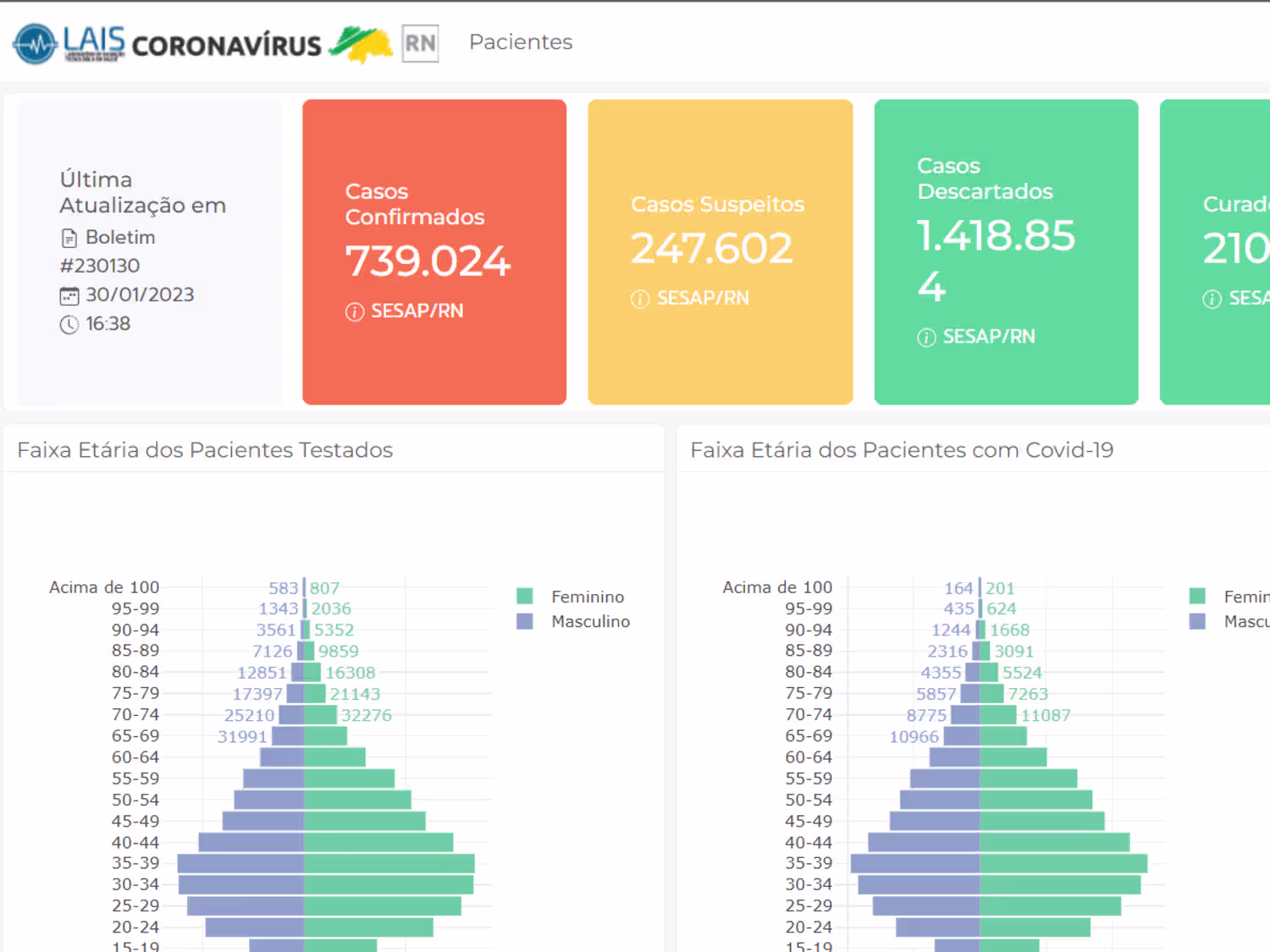
Task: Click the CORONAVÍRUS title text
Action: tap(226, 45)
